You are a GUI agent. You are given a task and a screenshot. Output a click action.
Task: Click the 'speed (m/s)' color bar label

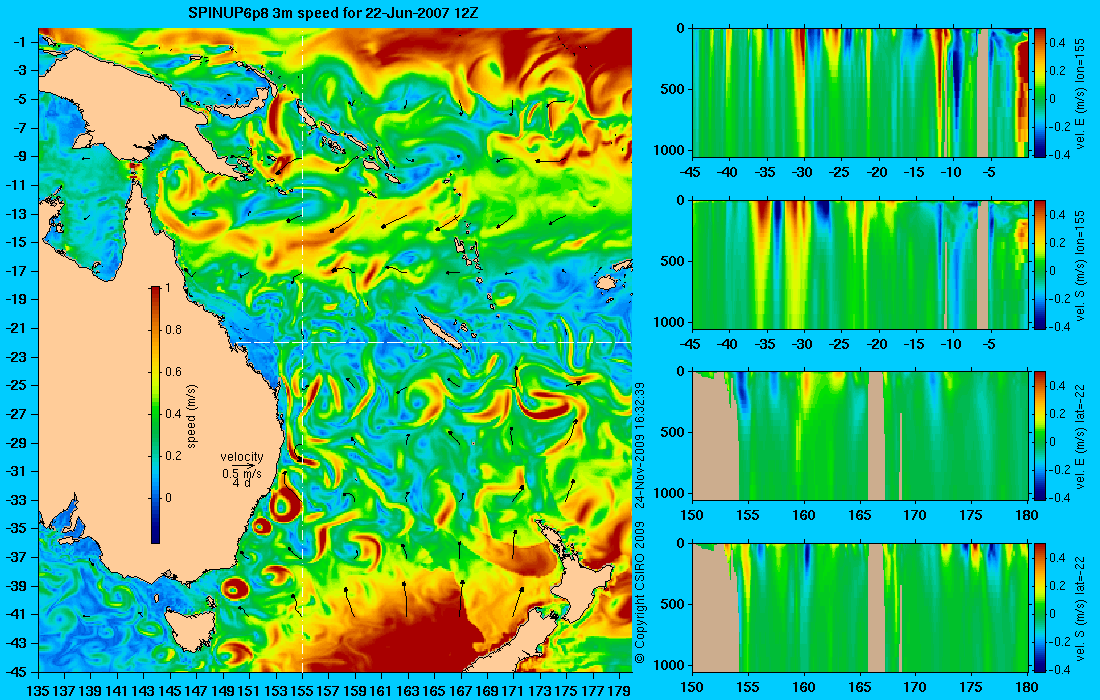click(192, 416)
